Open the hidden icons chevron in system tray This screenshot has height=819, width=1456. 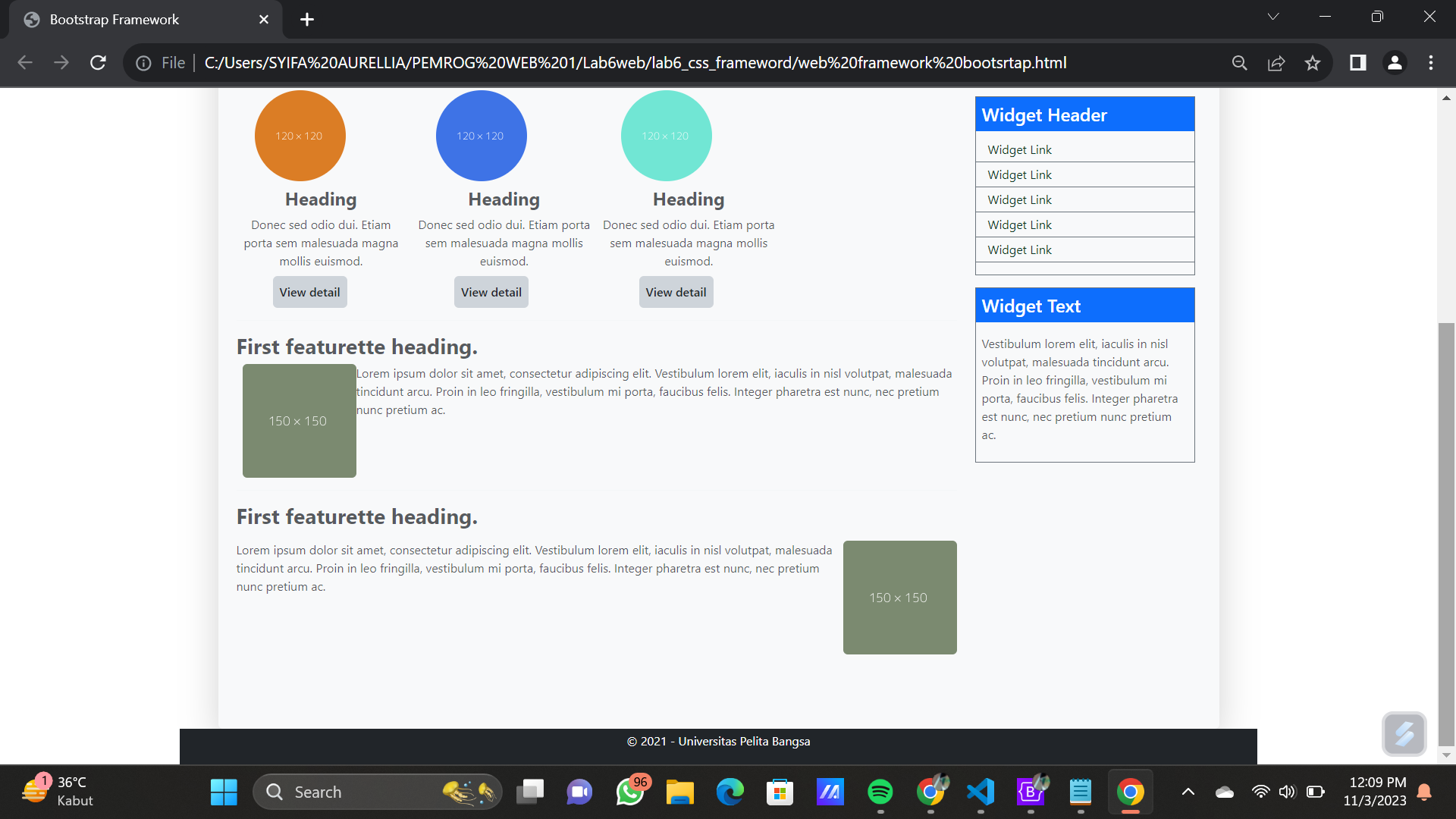point(1188,792)
